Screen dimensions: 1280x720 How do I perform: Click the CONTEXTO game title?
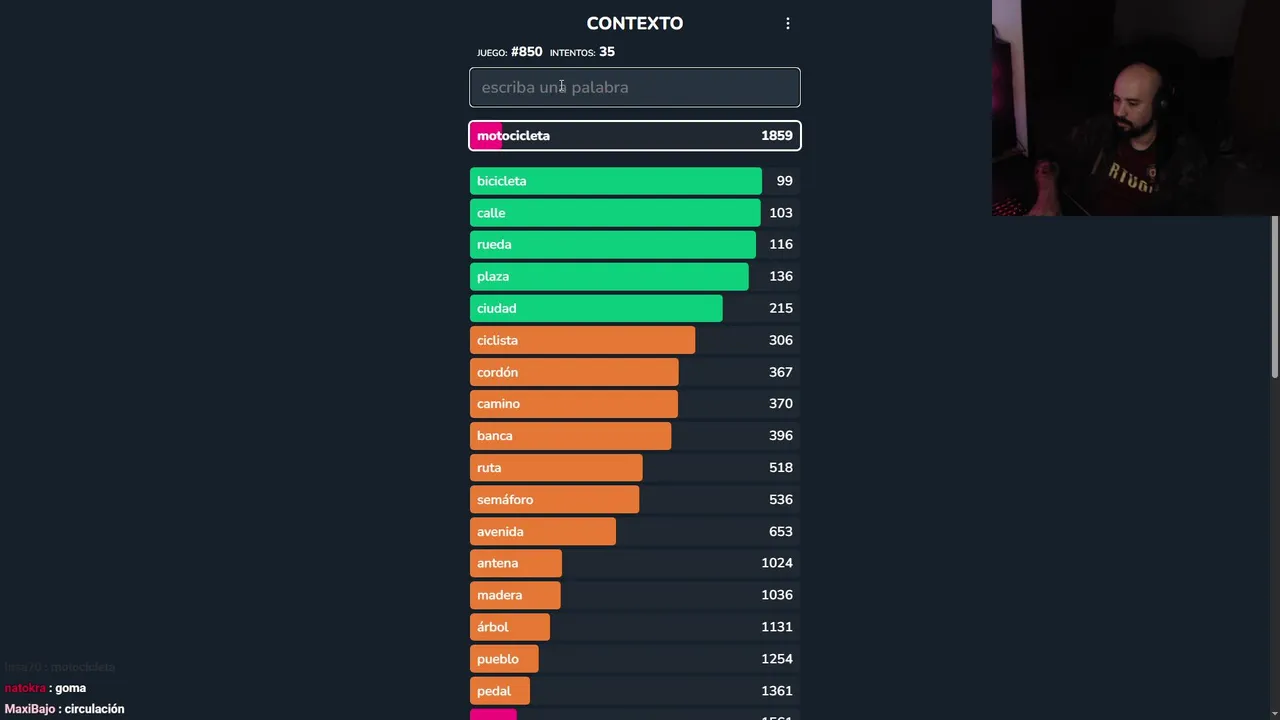click(634, 23)
